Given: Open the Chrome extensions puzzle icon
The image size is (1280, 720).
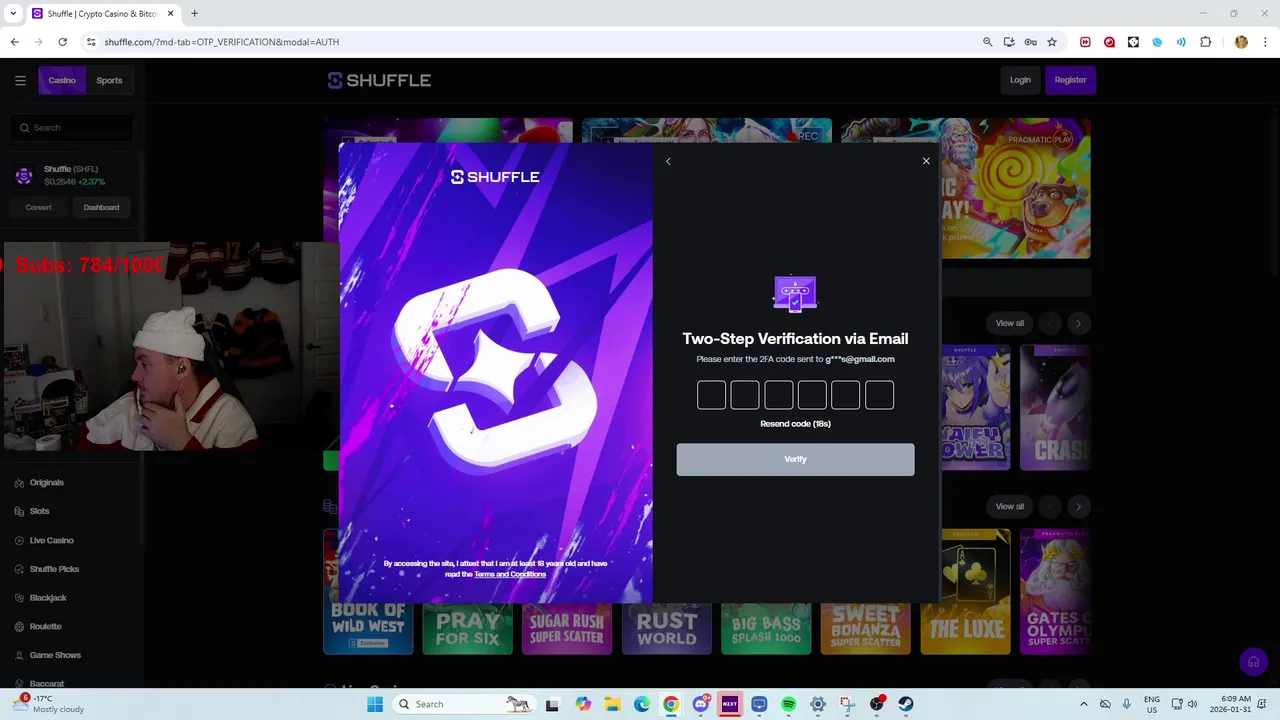Looking at the screenshot, I should click(x=1205, y=42).
